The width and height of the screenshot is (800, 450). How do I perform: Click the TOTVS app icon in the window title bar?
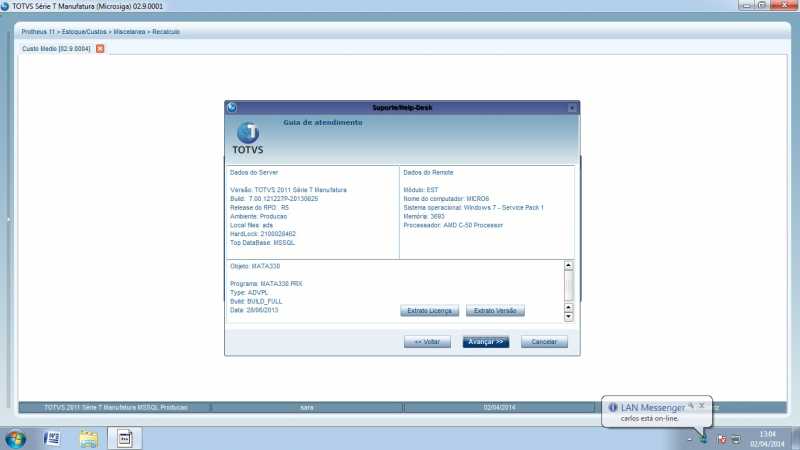pos(5,6)
